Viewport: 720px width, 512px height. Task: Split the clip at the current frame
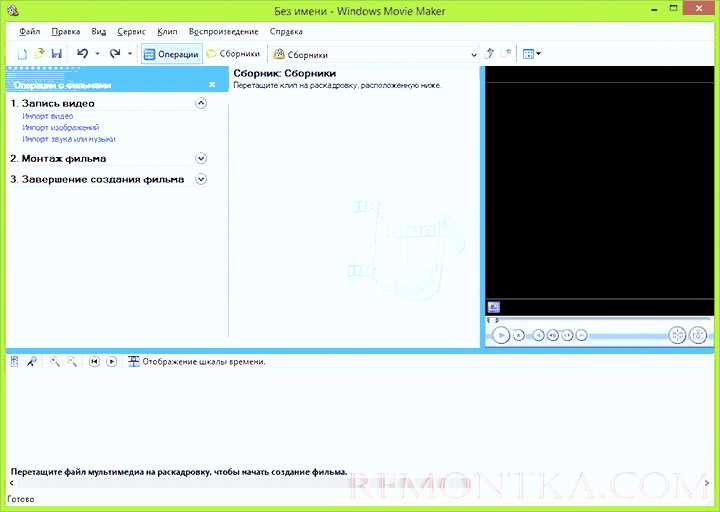click(x=677, y=335)
